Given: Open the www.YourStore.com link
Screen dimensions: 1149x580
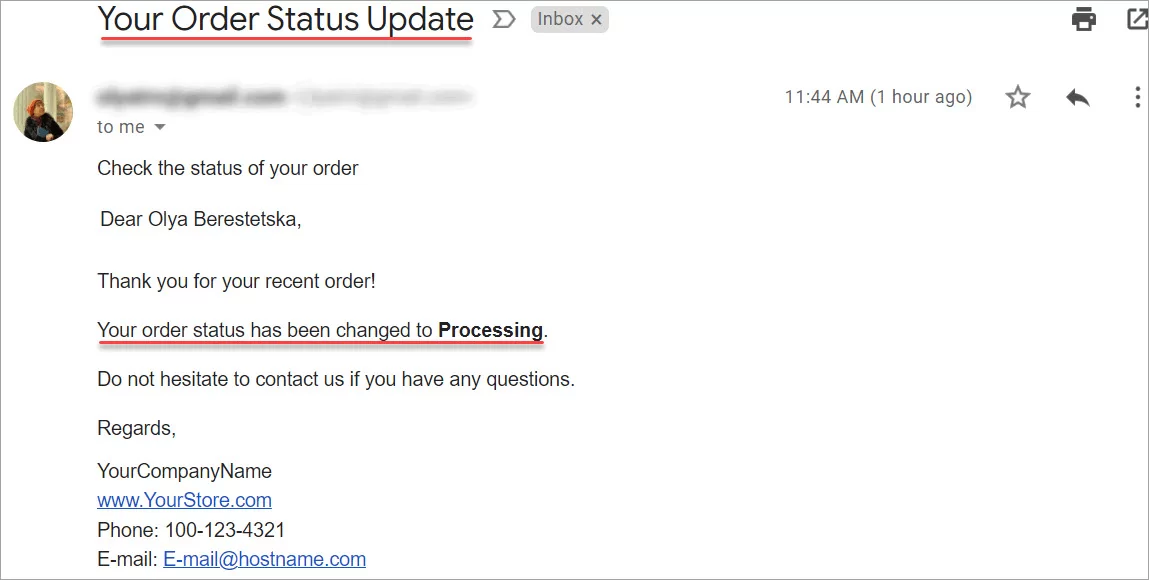Looking at the screenshot, I should [184, 500].
